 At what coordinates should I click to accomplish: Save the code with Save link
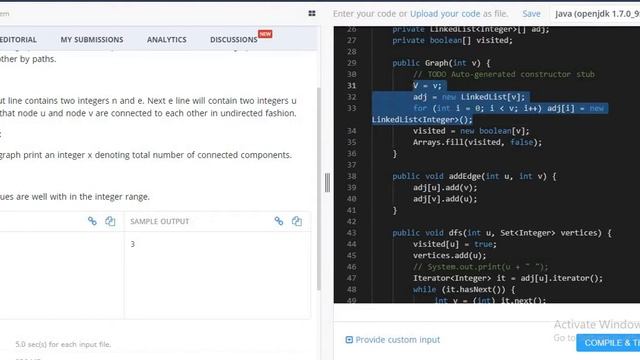point(531,13)
